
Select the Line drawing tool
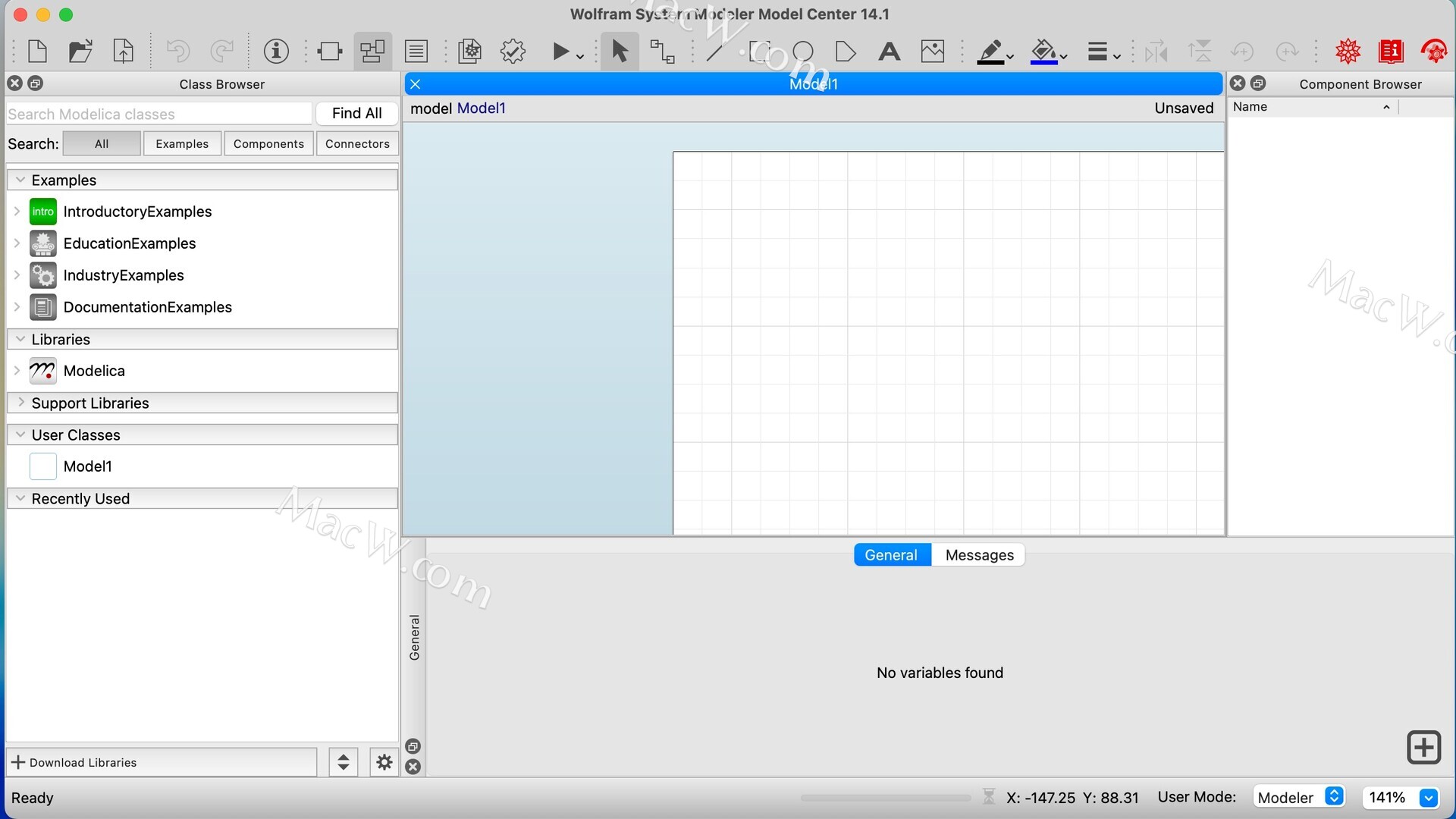click(x=714, y=52)
